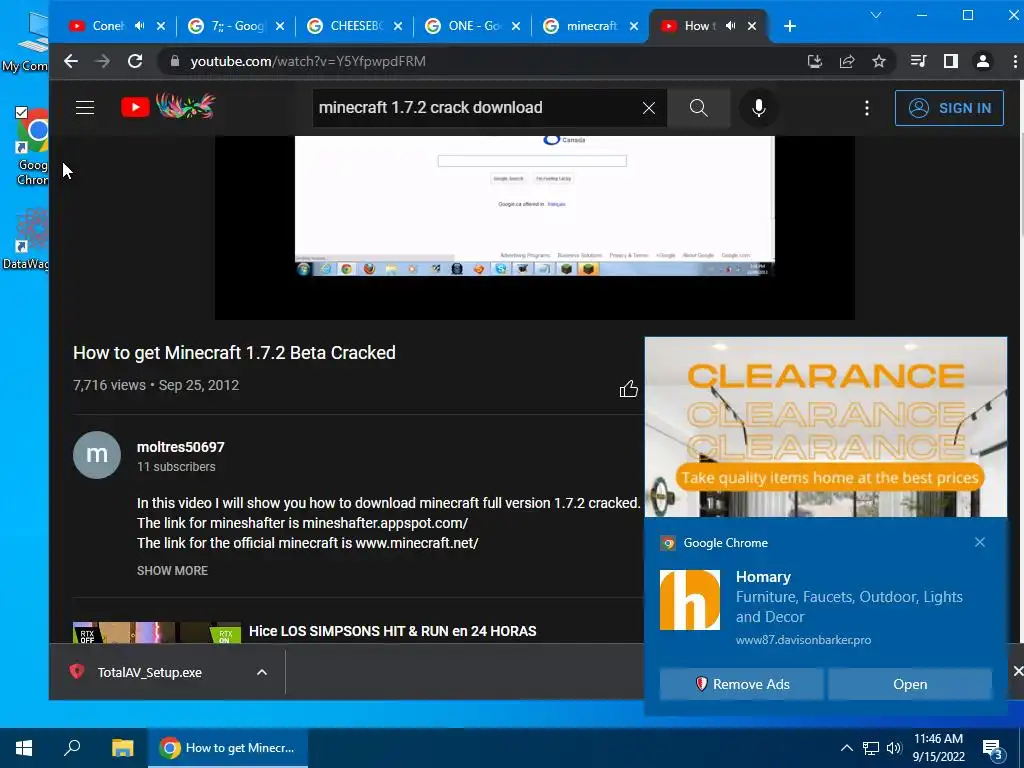Go back to previous page
The height and width of the screenshot is (768, 1024).
(x=71, y=61)
